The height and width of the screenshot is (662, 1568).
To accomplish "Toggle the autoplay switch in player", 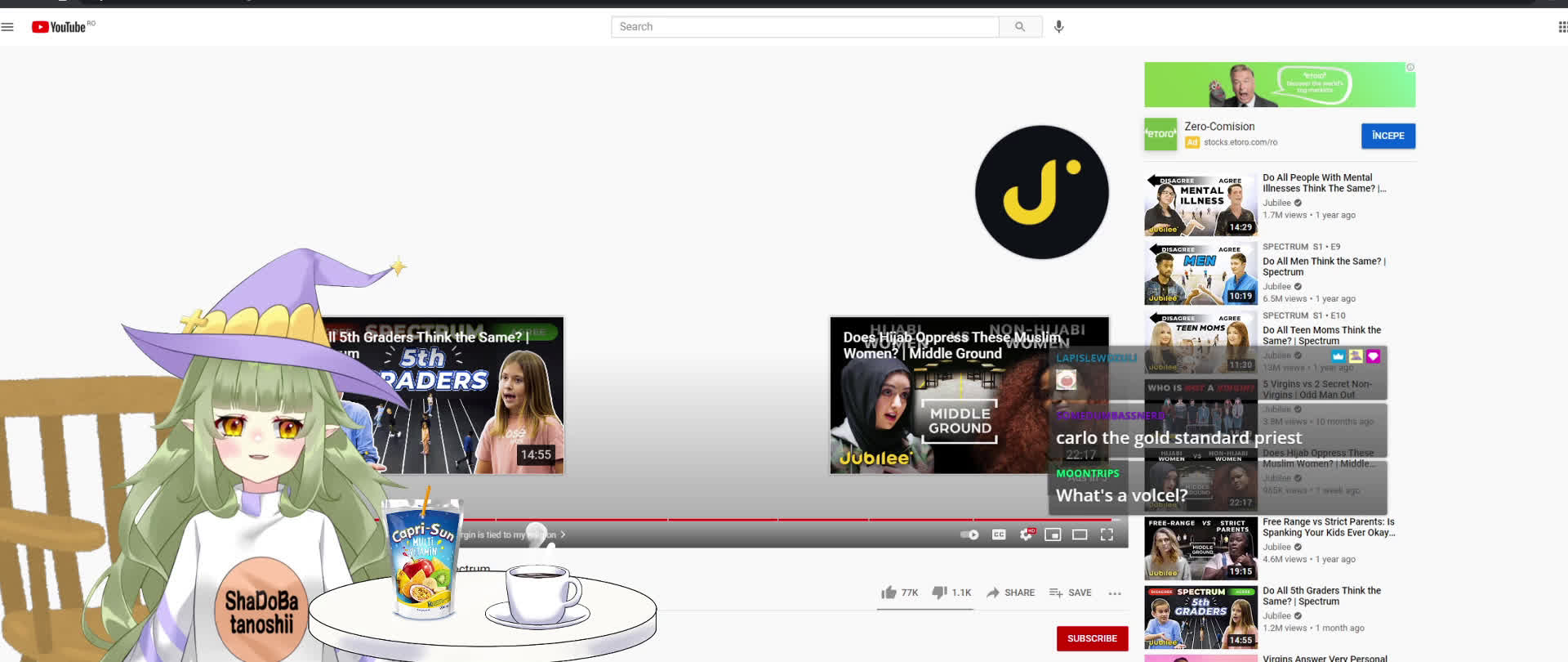I will point(969,535).
